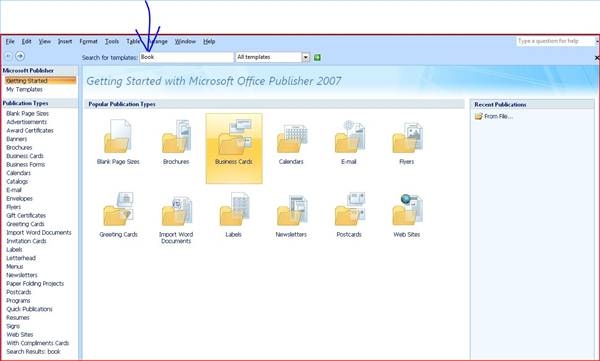Select Gift Certificates in the sidebar list
The image size is (600, 361).
[26, 216]
